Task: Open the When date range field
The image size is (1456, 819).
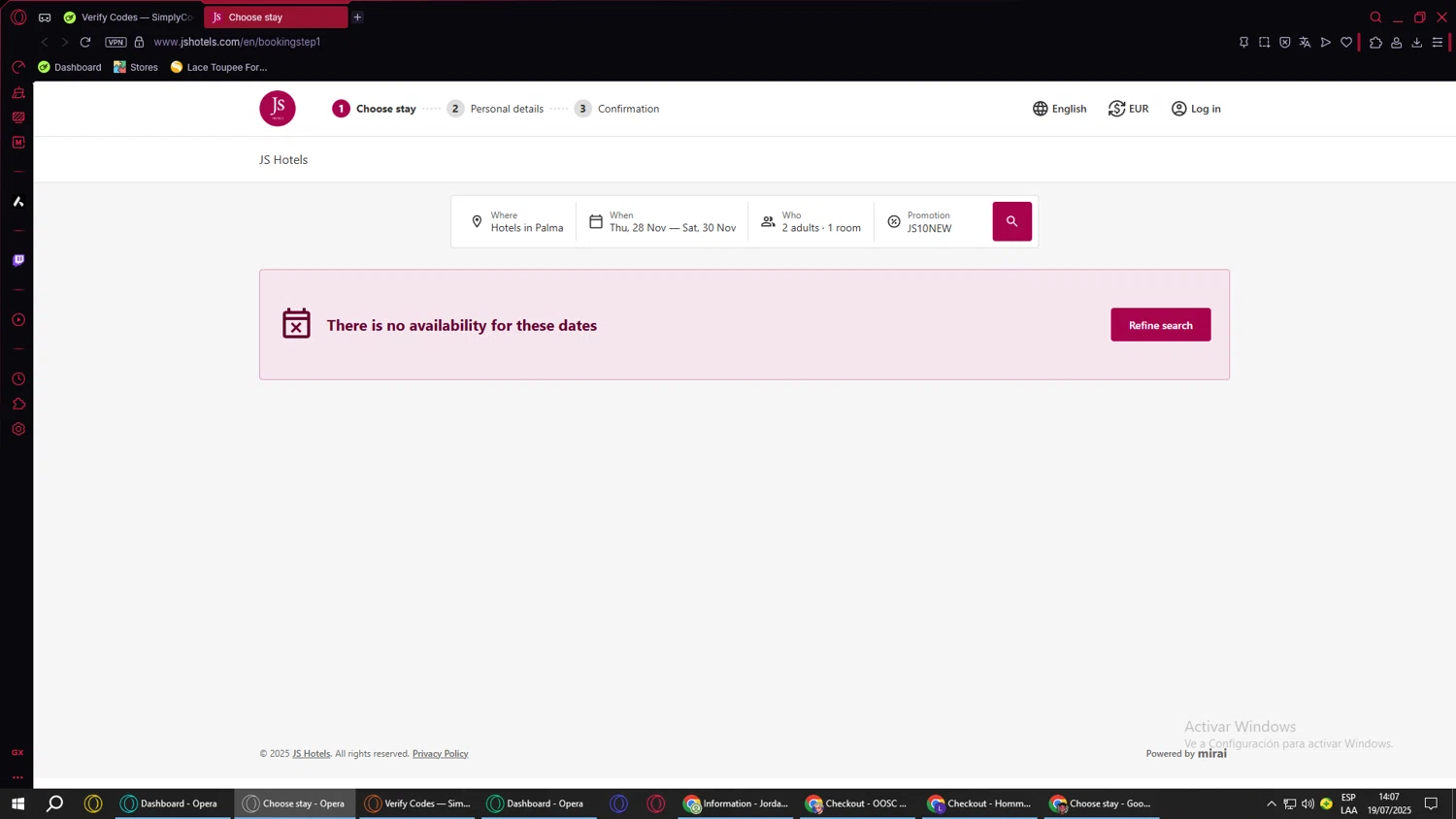Action: pyautogui.click(x=662, y=221)
